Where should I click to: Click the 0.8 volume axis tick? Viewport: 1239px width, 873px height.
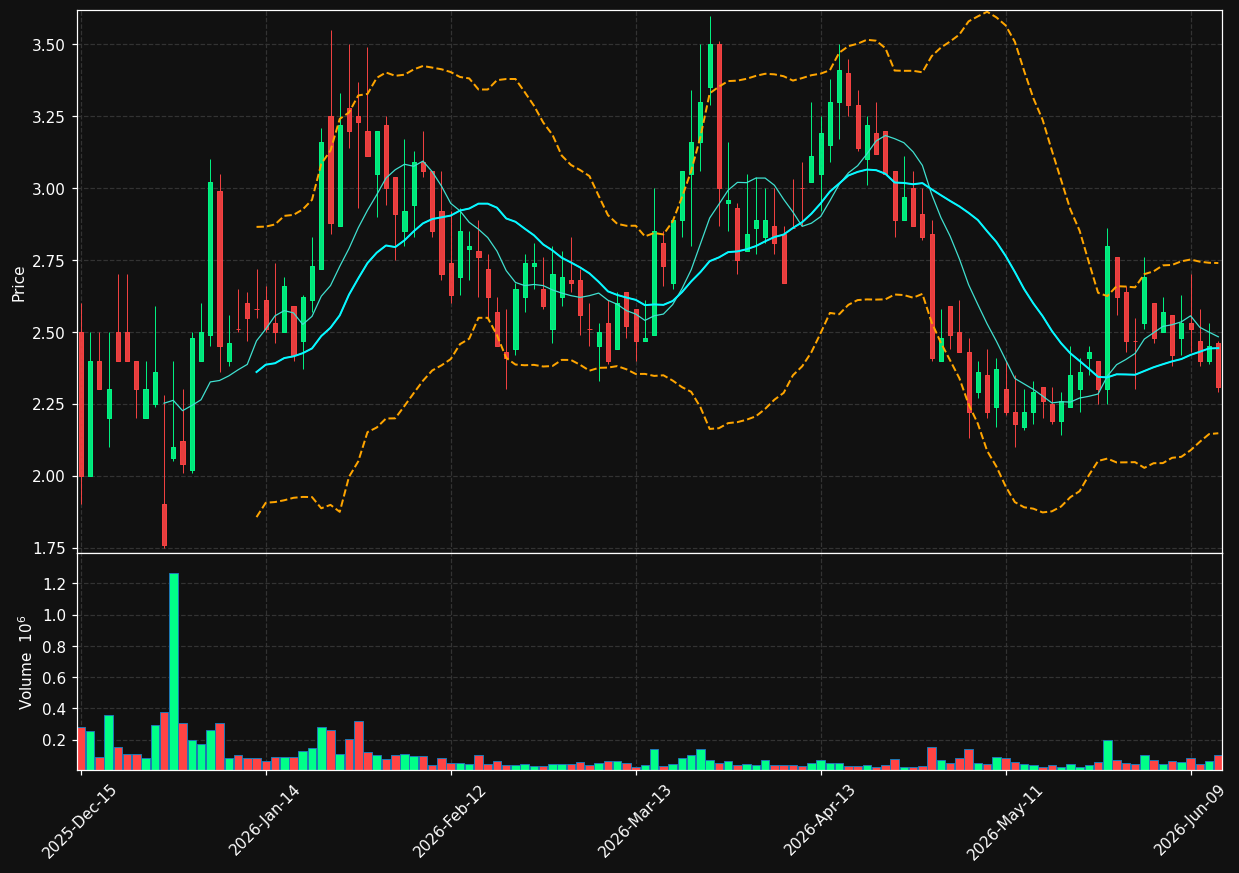tap(55, 647)
